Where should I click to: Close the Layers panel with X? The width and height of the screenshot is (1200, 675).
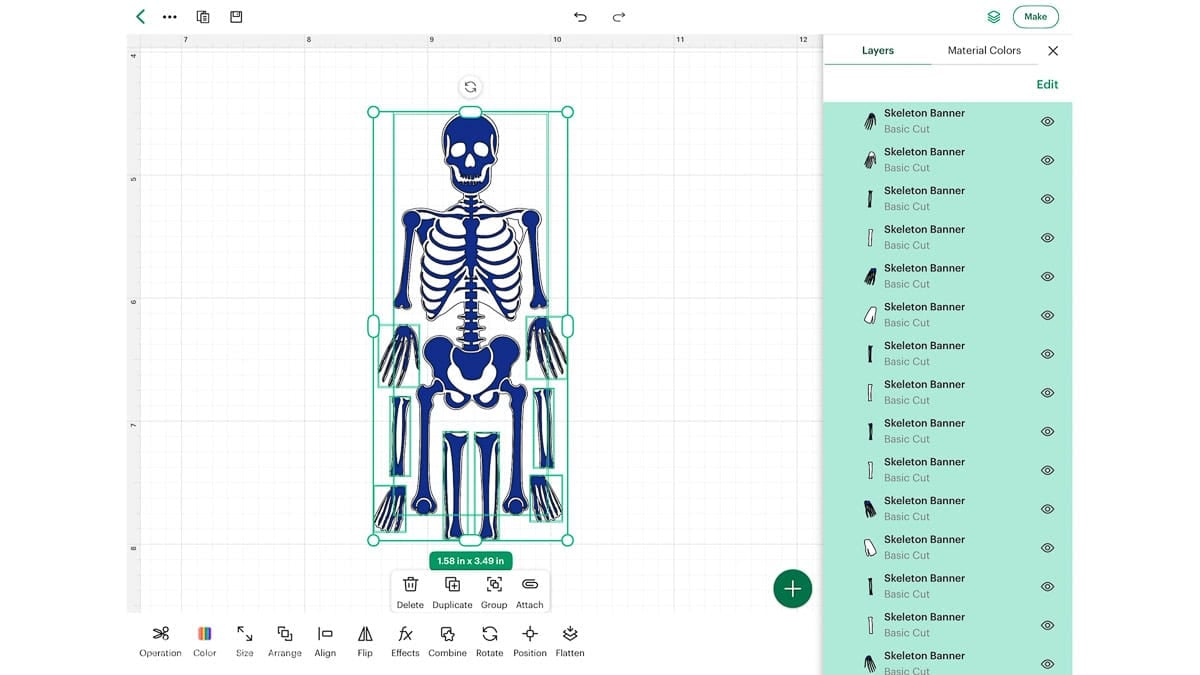(x=1053, y=50)
